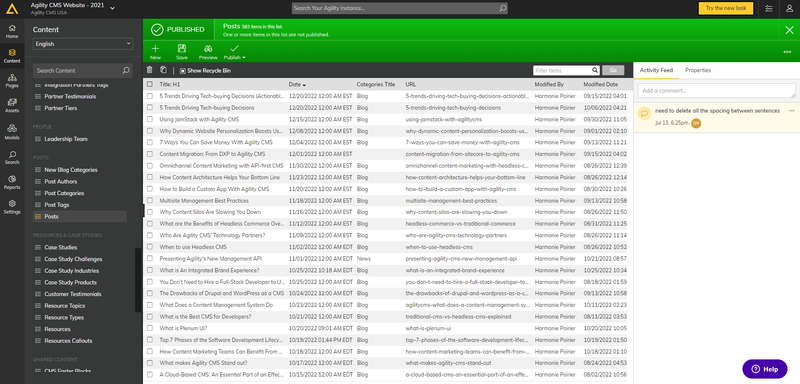
Task: Select checkbox for Why Content Silos Are Slowing You Down
Action: [x=149, y=212]
